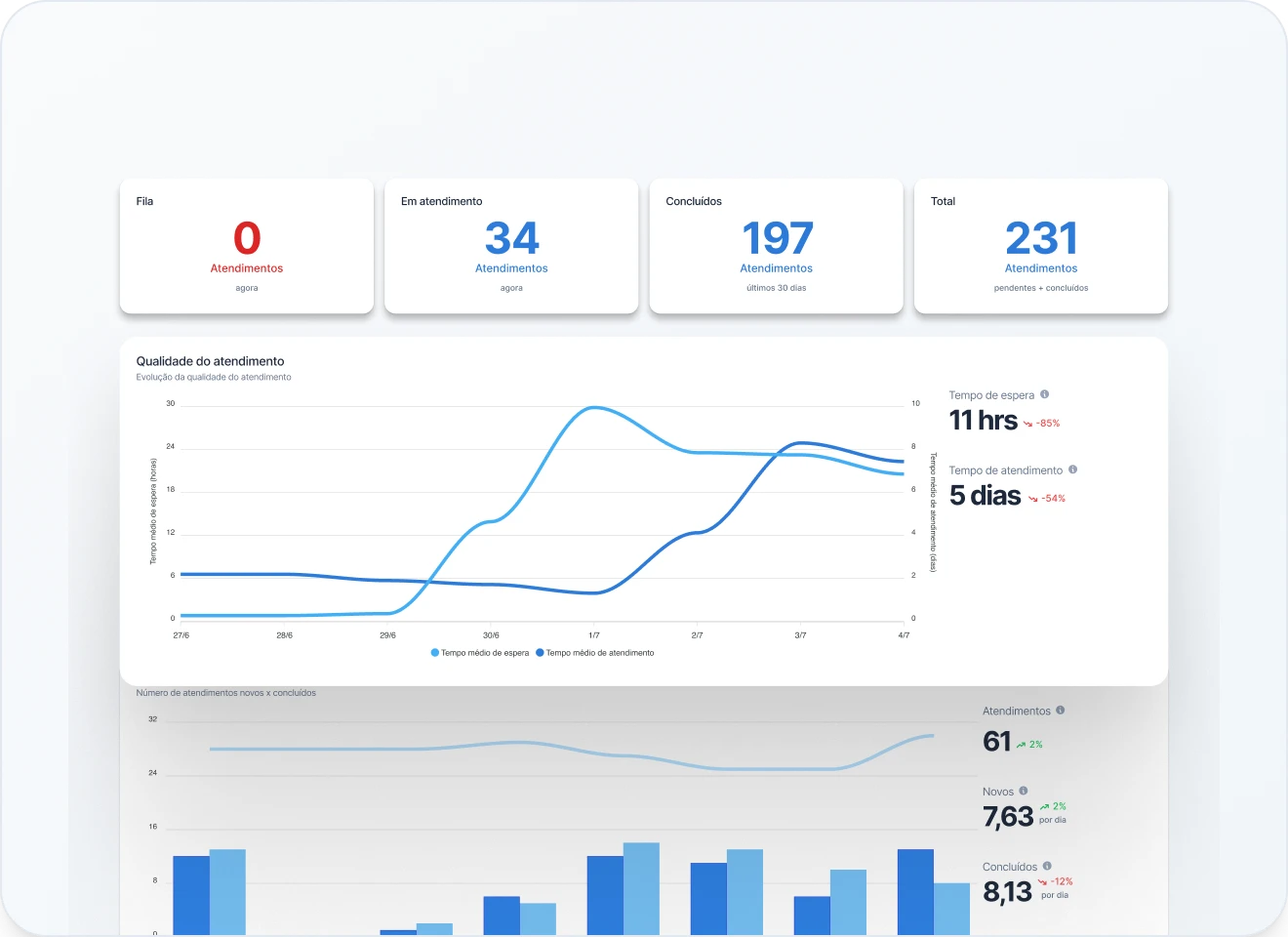Click the Qualidade do atendimento chart title
The width and height of the screenshot is (1288, 937).
point(211,361)
